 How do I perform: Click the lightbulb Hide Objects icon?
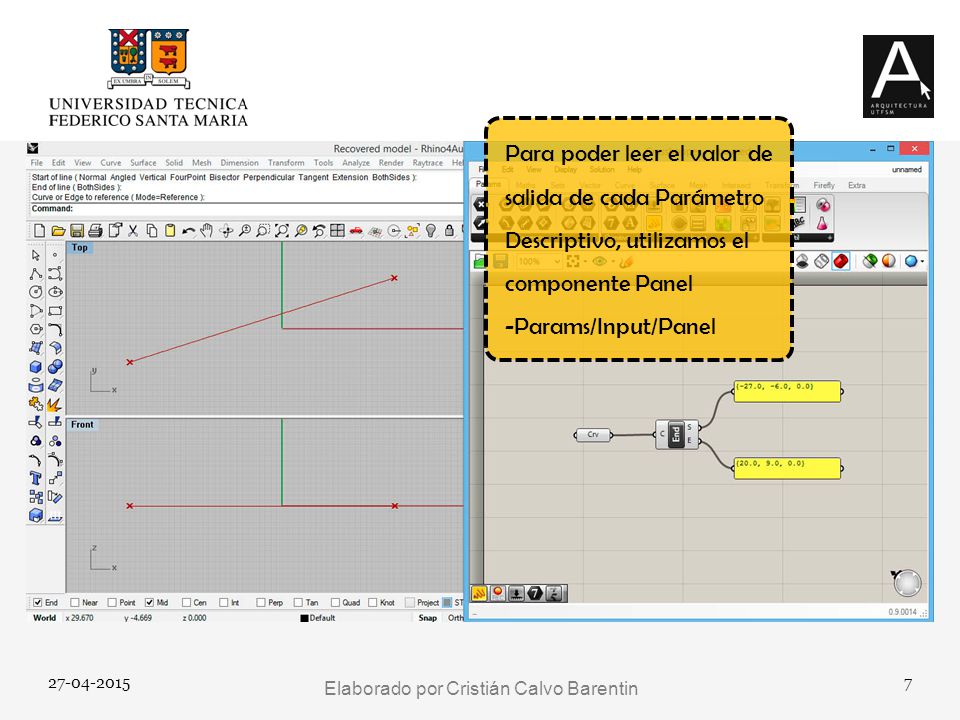pyautogui.click(x=431, y=231)
